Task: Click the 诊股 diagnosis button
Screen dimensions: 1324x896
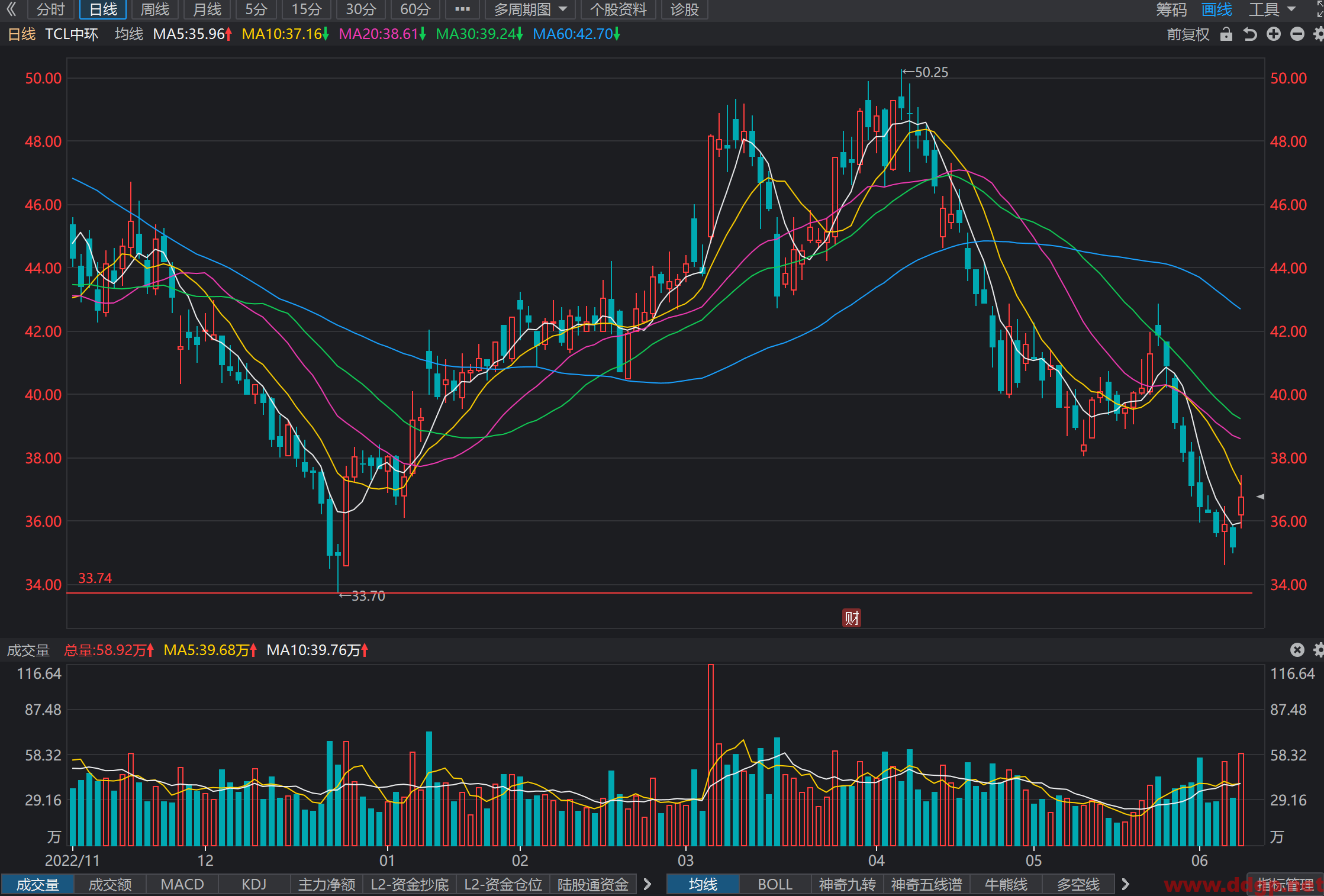Action: coord(685,9)
